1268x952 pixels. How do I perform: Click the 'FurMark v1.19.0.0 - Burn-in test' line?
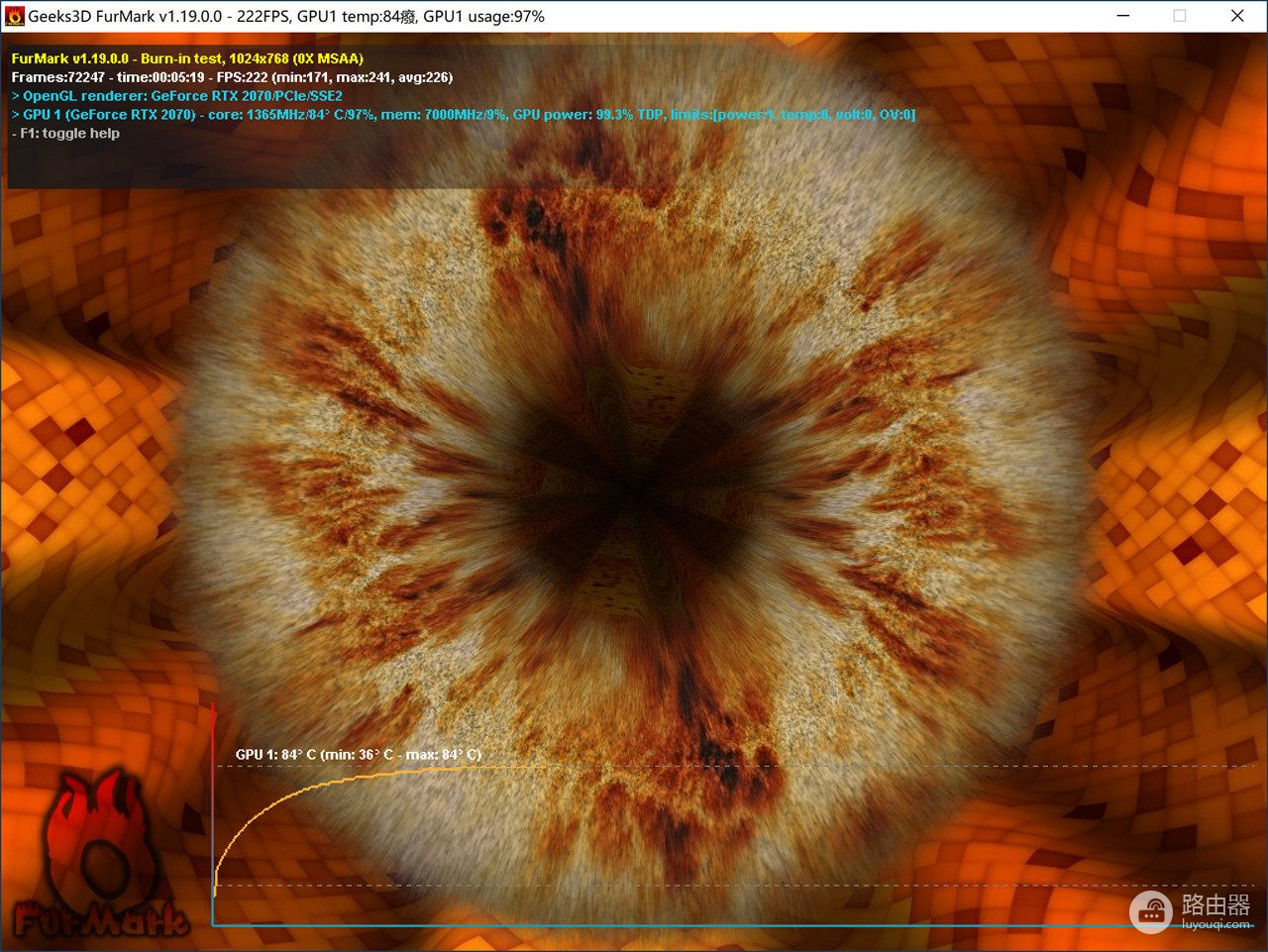pyautogui.click(x=187, y=58)
